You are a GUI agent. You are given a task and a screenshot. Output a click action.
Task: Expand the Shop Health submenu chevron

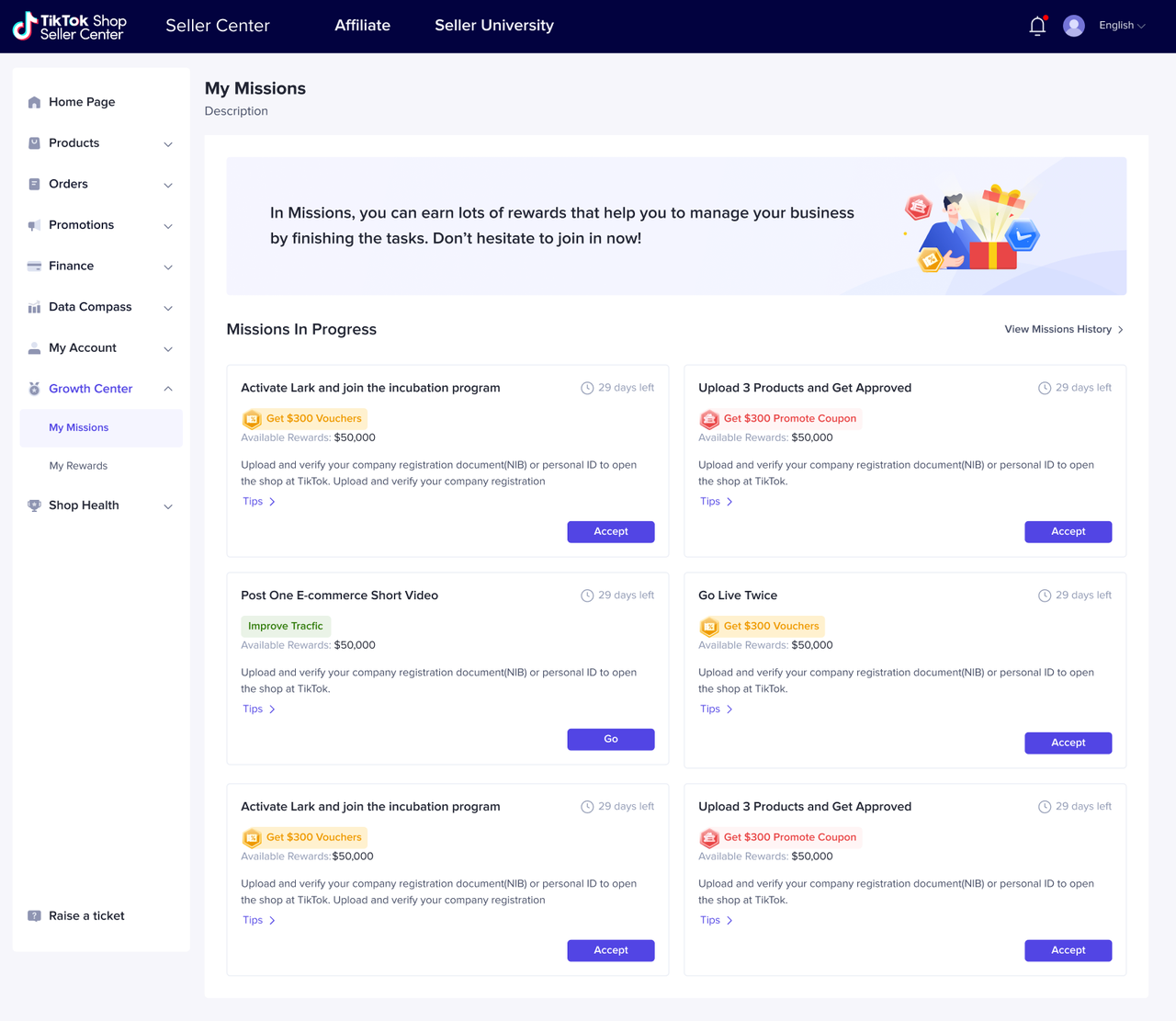[168, 506]
